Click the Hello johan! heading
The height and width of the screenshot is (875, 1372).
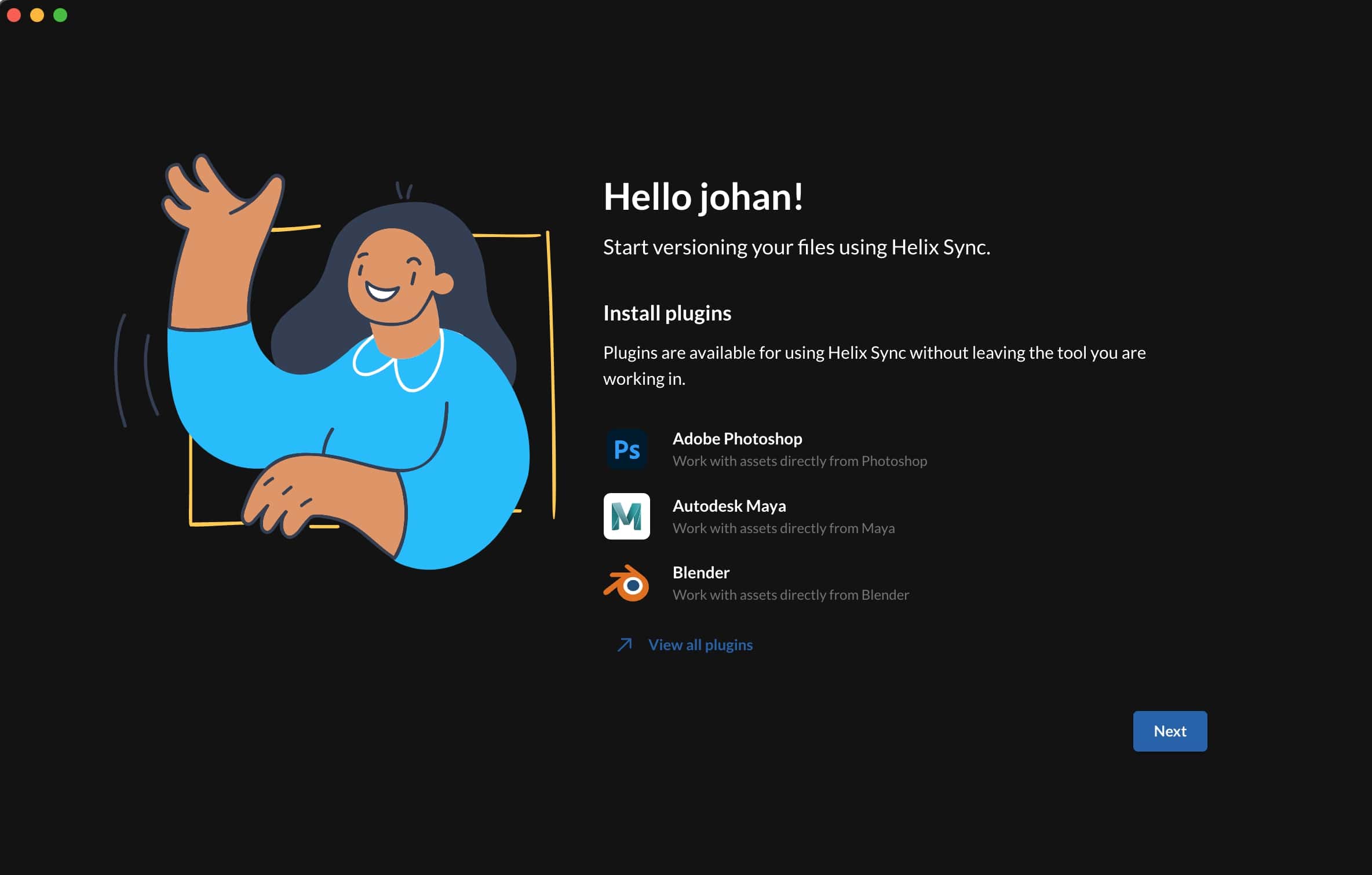pos(703,197)
